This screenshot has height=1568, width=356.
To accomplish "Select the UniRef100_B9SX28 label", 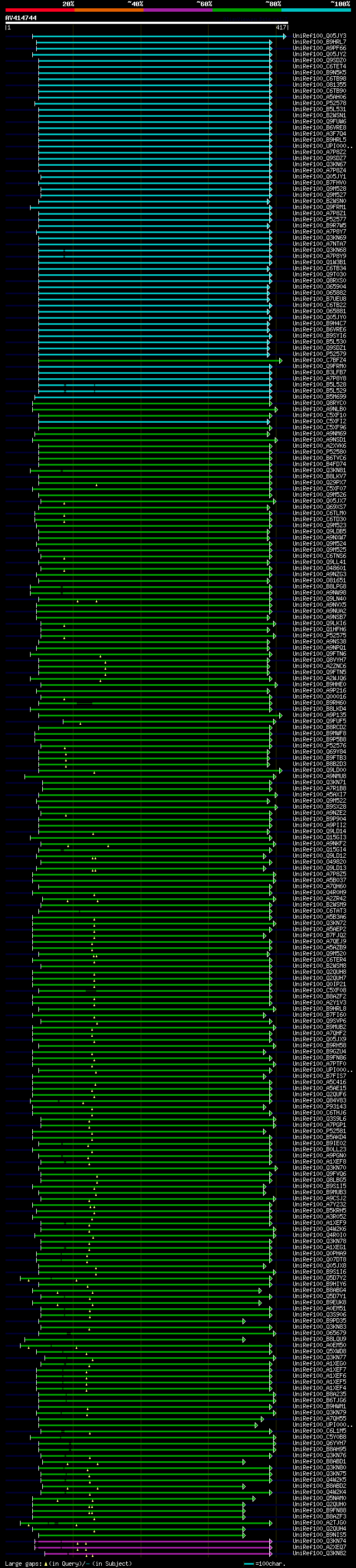I will pyautogui.click(x=319, y=807).
